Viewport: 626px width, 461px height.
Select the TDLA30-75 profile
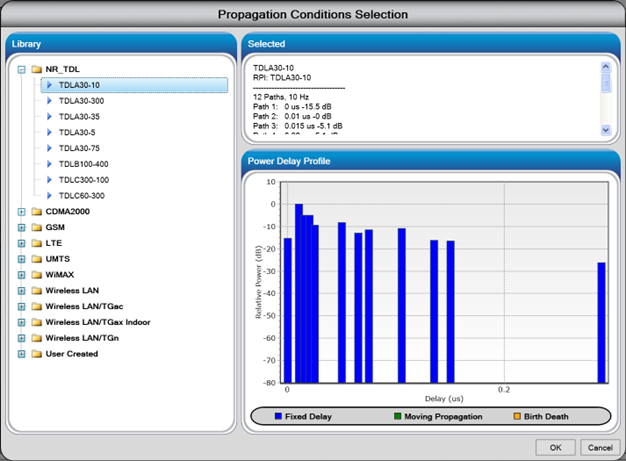[78, 148]
